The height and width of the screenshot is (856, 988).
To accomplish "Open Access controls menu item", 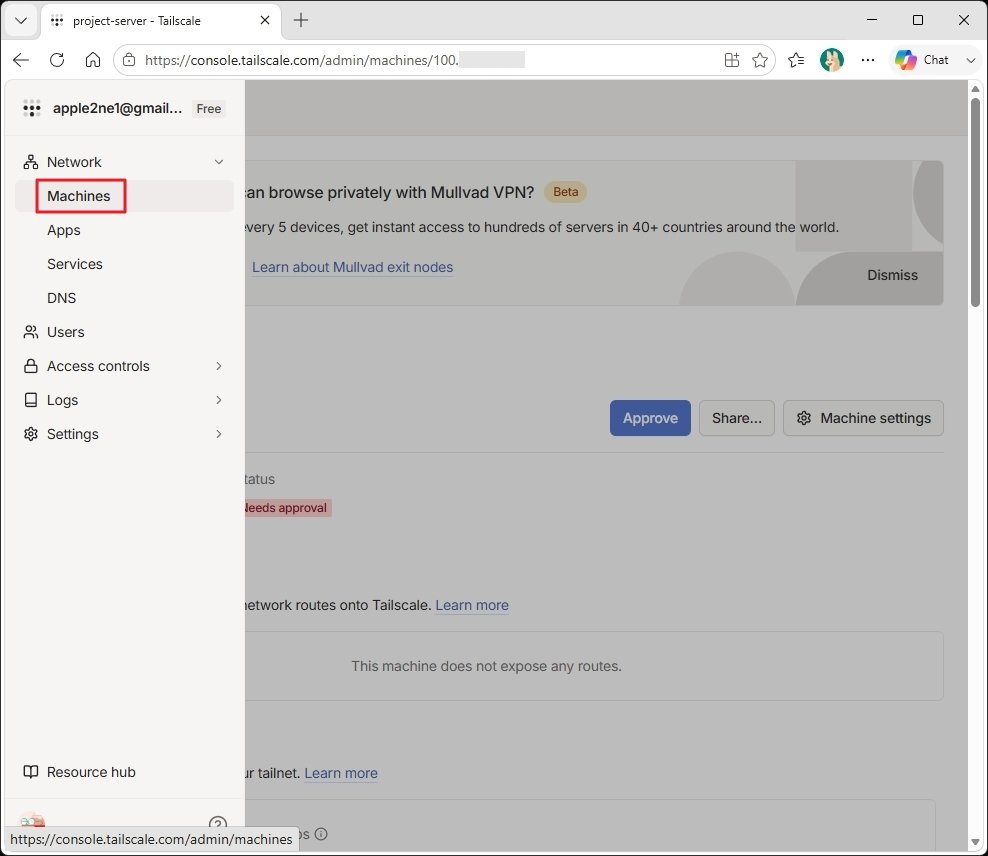I will [x=98, y=366].
